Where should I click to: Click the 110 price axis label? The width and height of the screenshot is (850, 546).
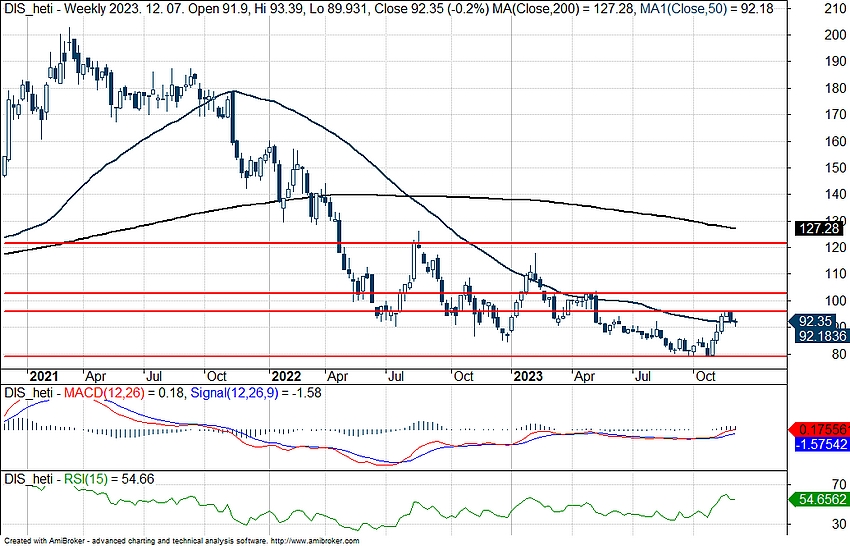(x=835, y=274)
